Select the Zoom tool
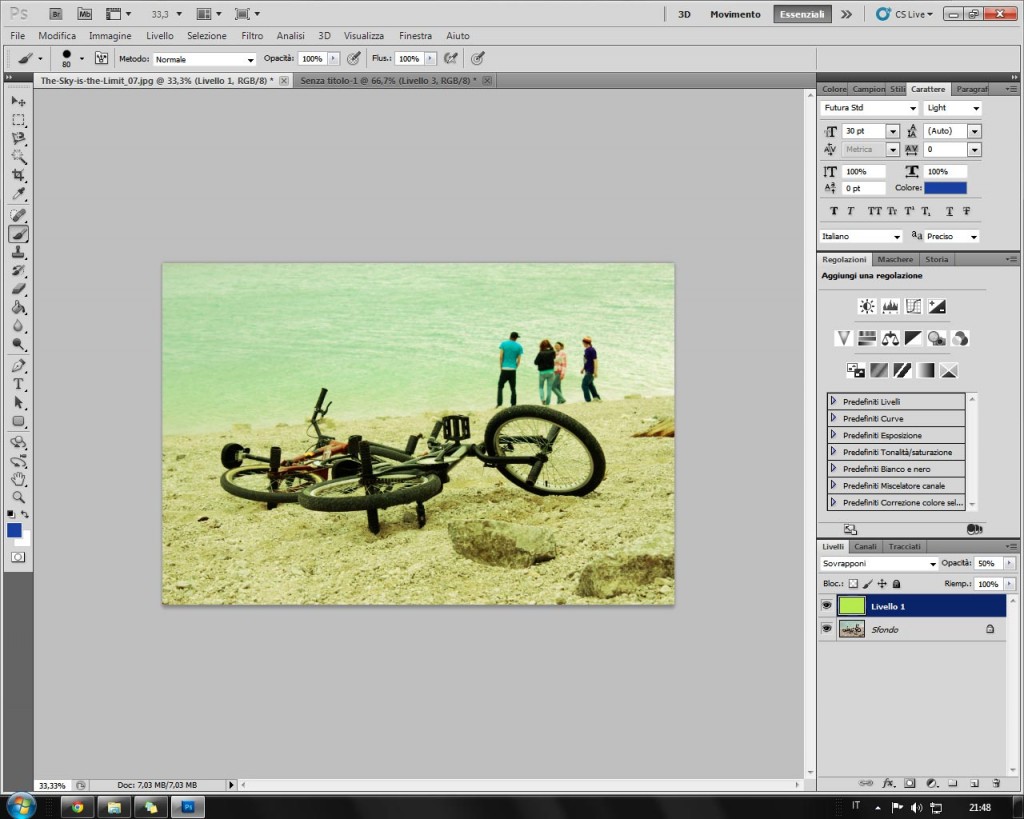The width and height of the screenshot is (1024, 819). (x=18, y=497)
